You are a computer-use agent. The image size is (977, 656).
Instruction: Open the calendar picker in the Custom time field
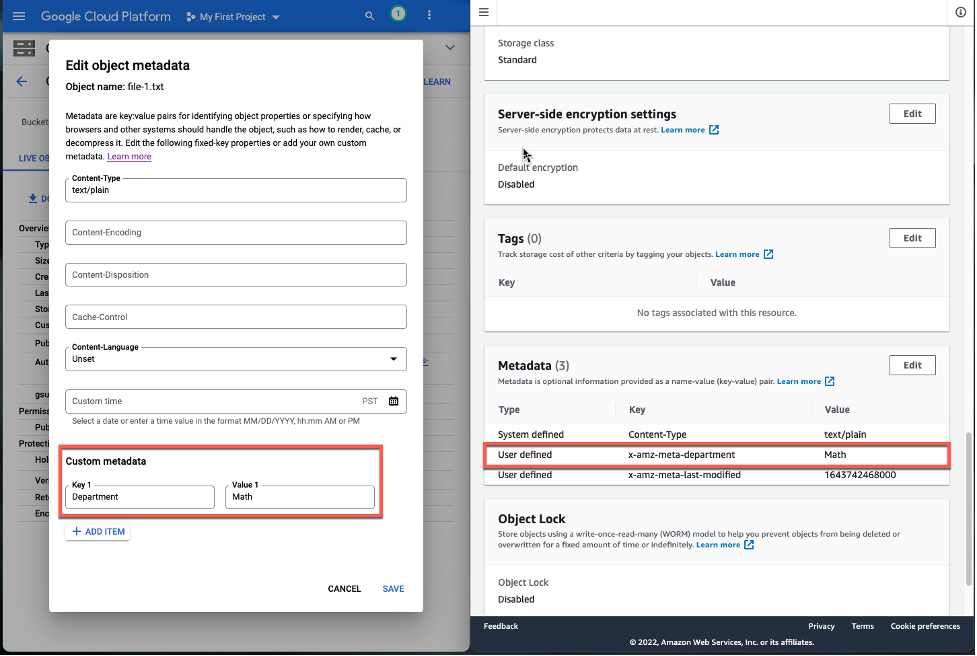(x=393, y=401)
